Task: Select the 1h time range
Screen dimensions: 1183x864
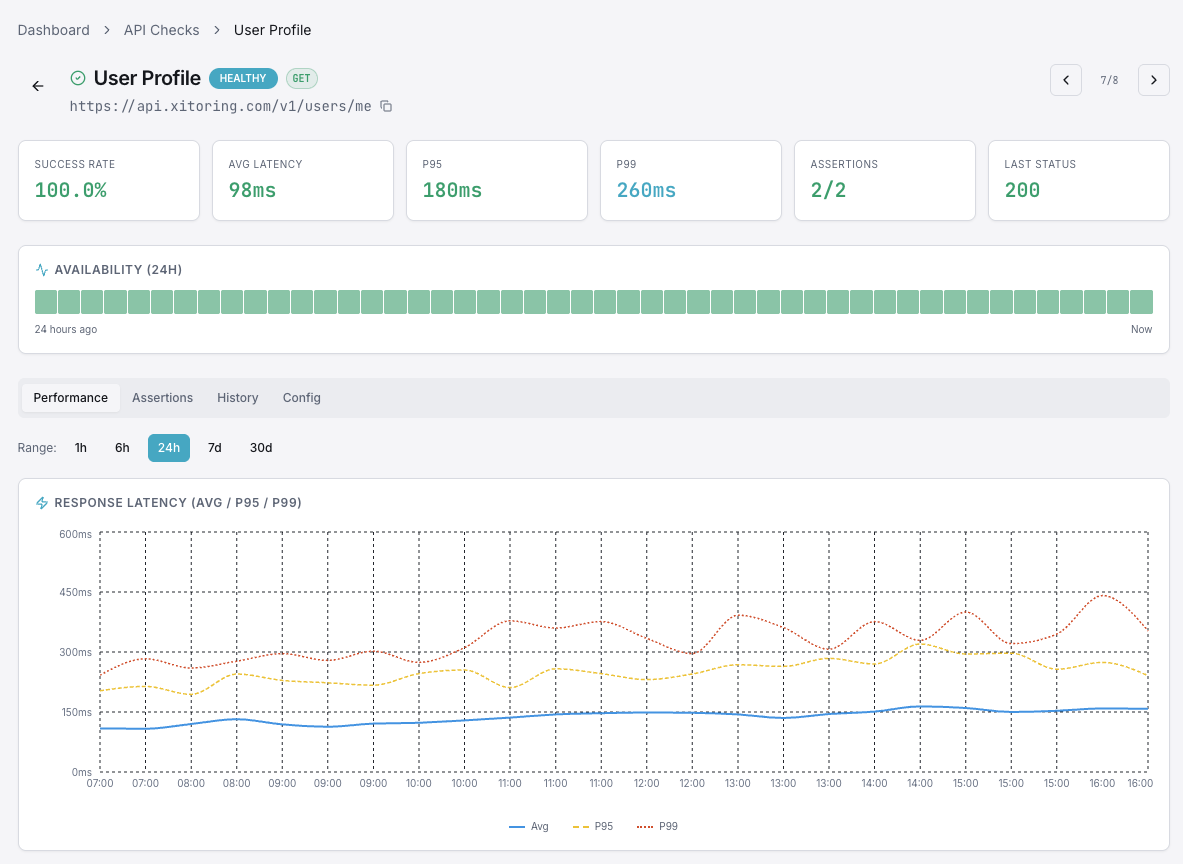Action: click(x=81, y=447)
